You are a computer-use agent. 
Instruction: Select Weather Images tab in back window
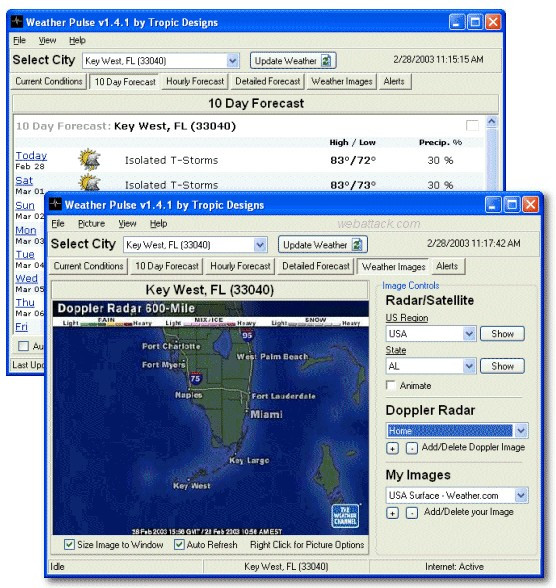pyautogui.click(x=342, y=81)
